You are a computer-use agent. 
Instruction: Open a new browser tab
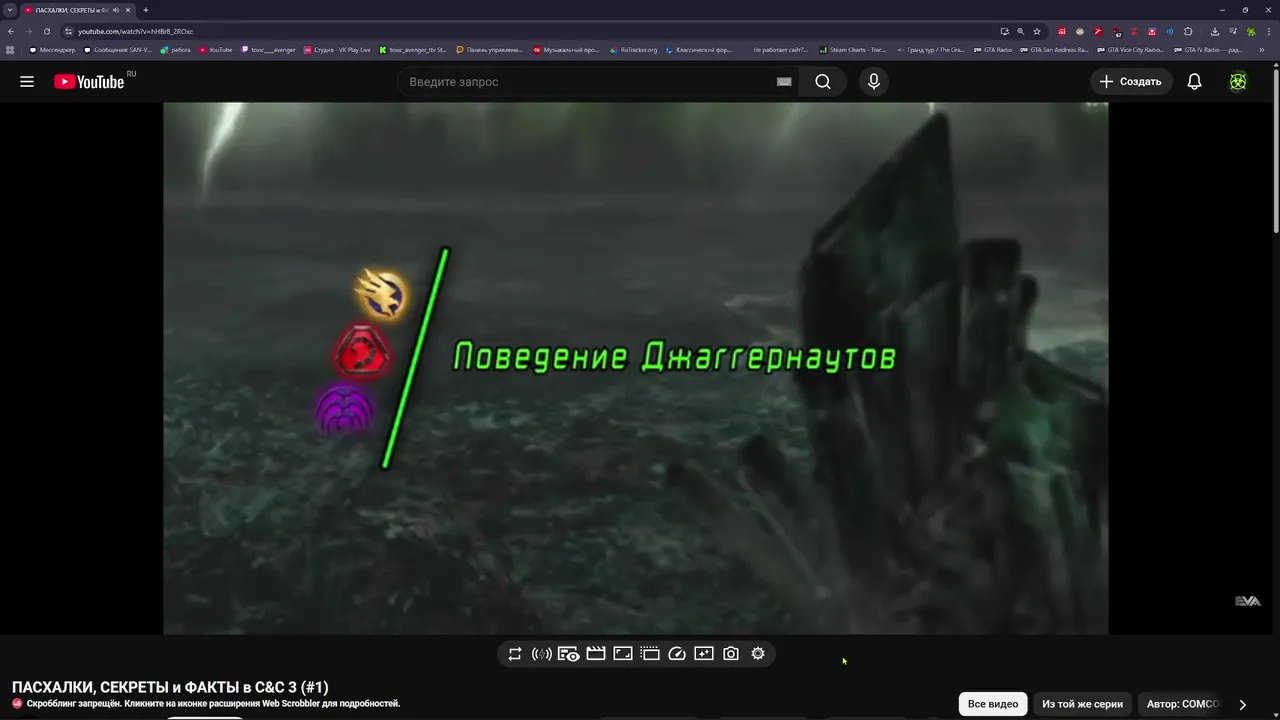[x=146, y=10]
